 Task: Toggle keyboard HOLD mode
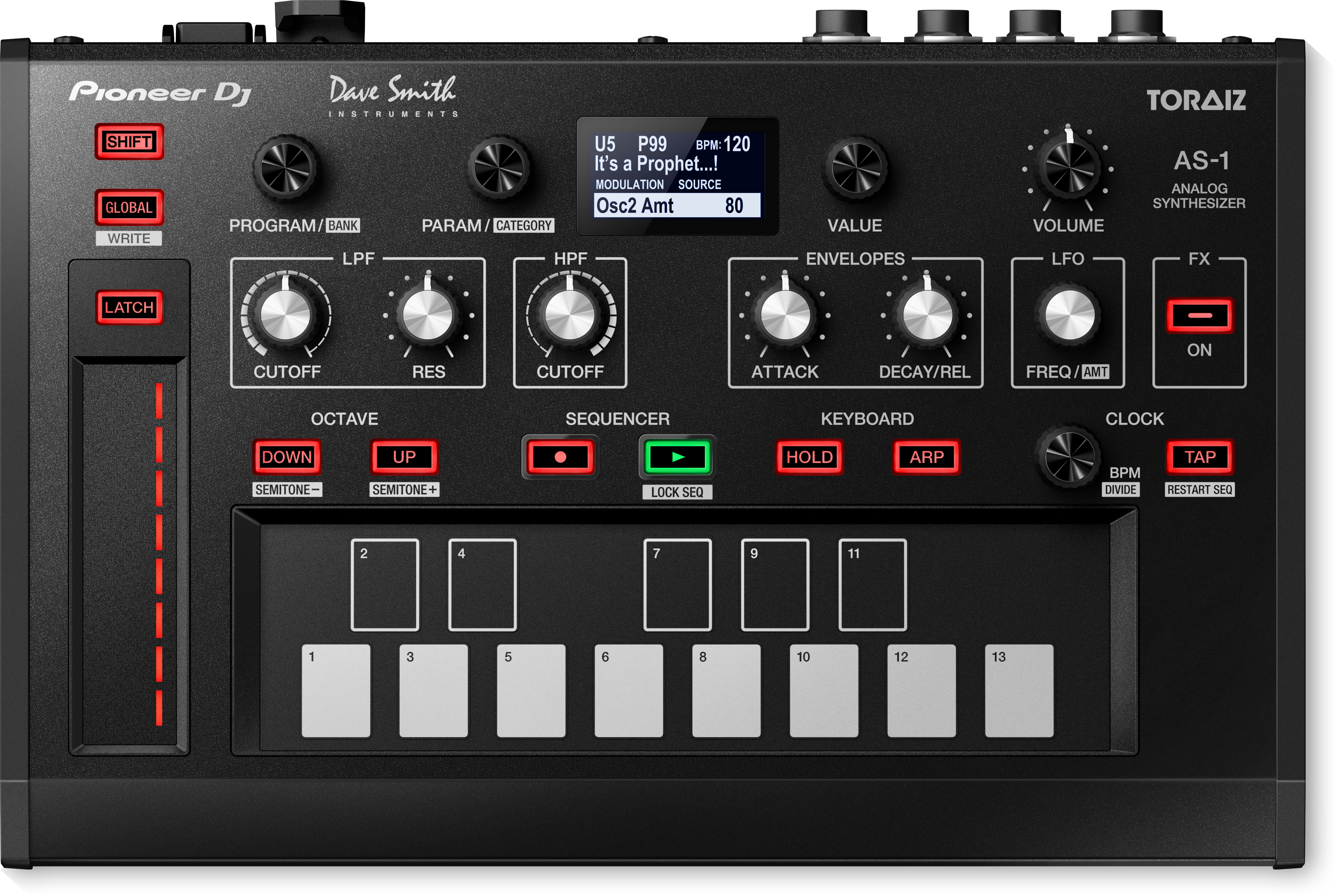pyautogui.click(x=810, y=456)
